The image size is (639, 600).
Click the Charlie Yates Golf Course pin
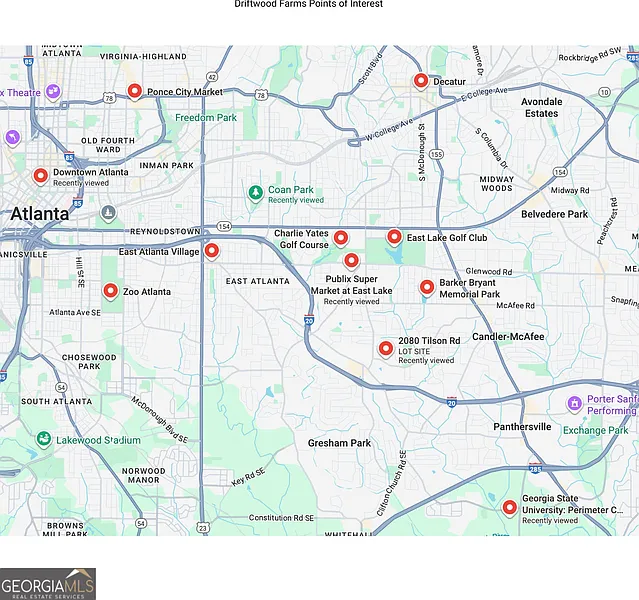341,238
